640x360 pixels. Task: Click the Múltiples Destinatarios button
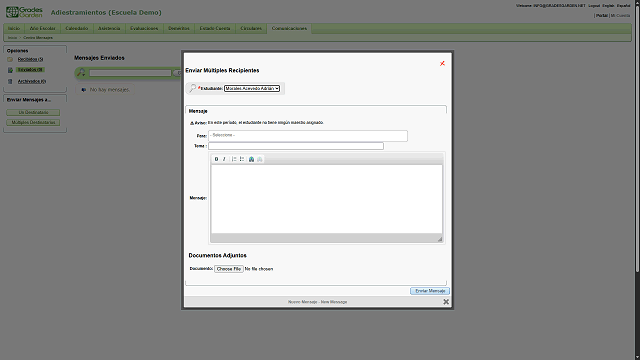(x=33, y=122)
